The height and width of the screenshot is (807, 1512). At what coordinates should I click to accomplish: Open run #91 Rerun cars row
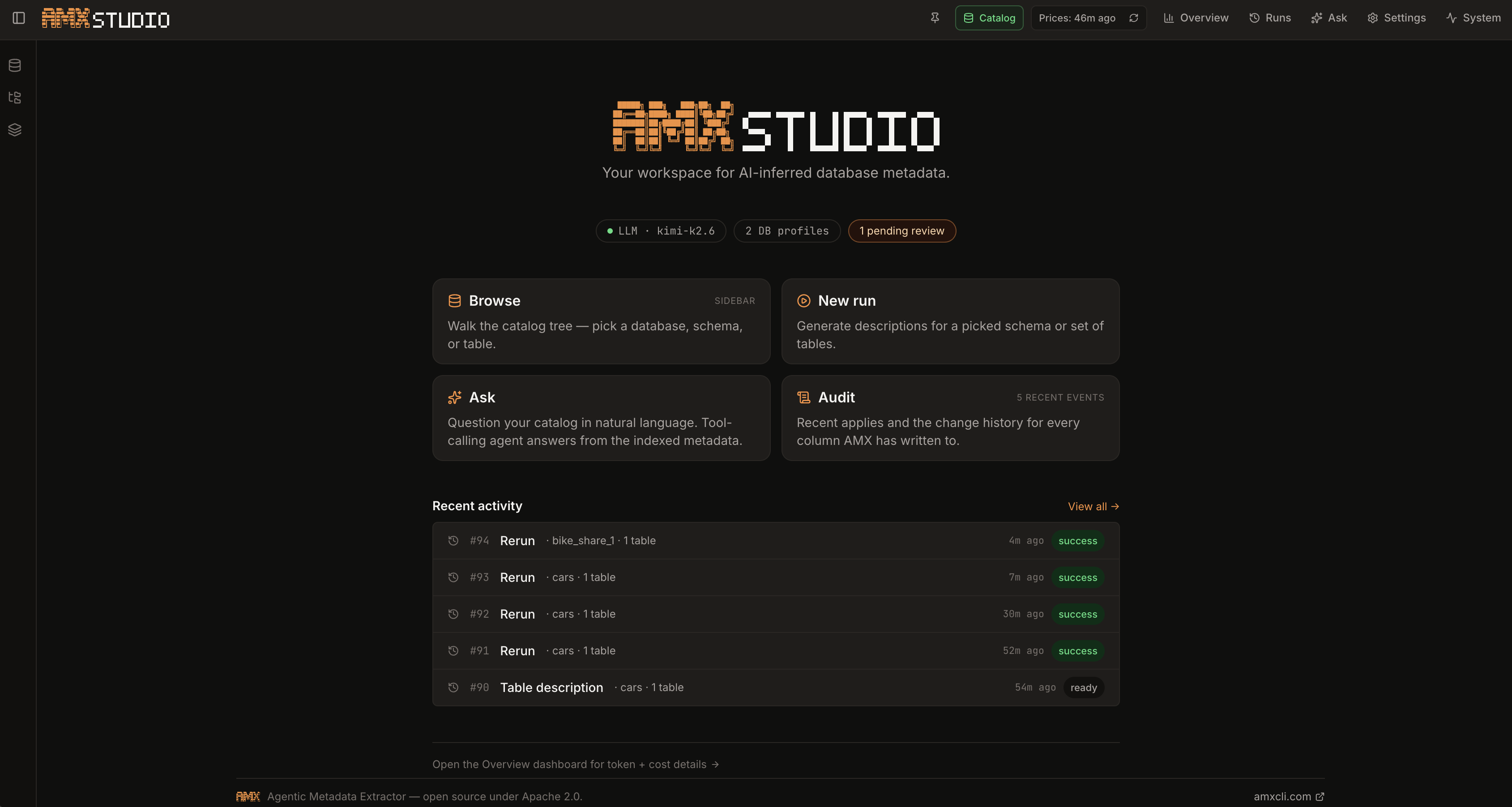pos(776,651)
